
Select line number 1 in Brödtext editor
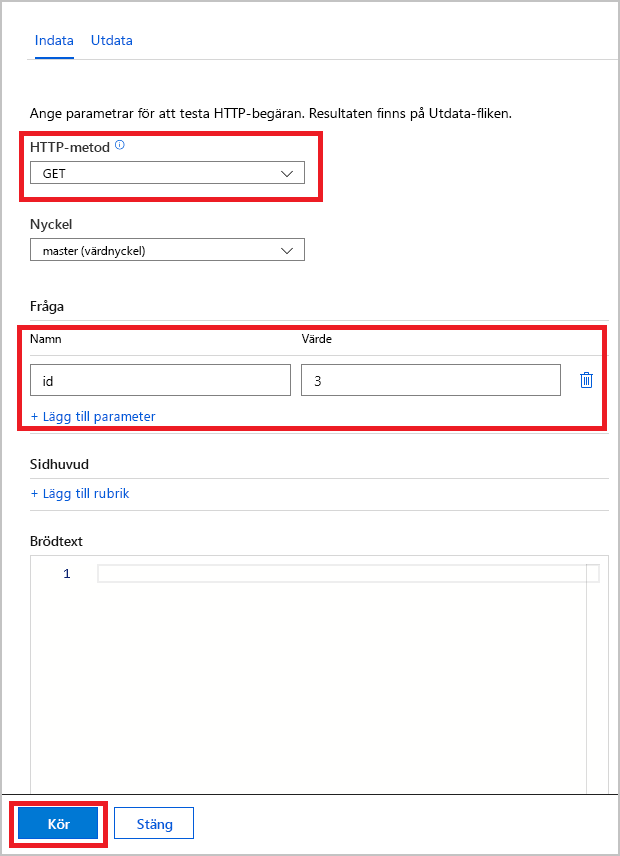coord(67,574)
